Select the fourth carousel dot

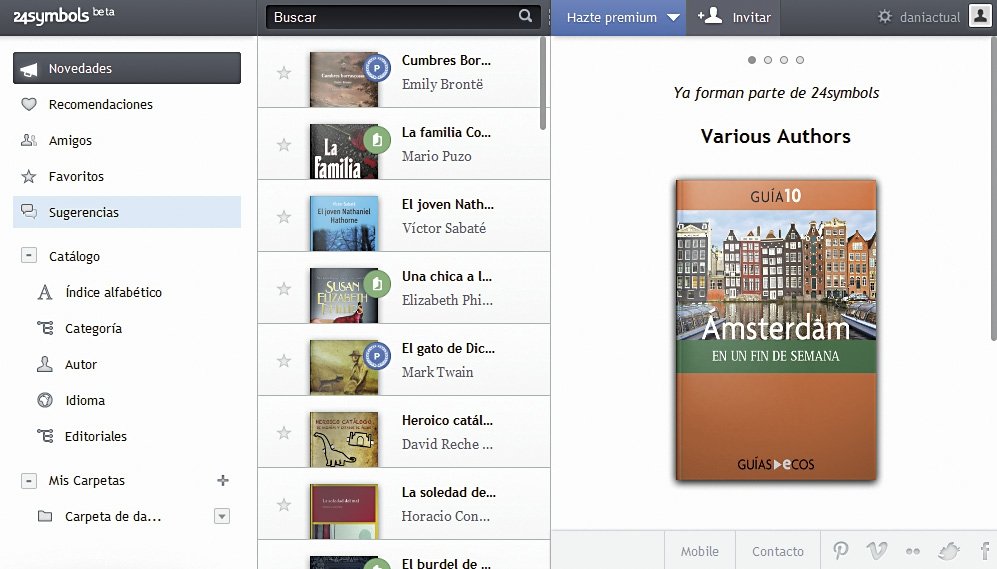tap(800, 60)
